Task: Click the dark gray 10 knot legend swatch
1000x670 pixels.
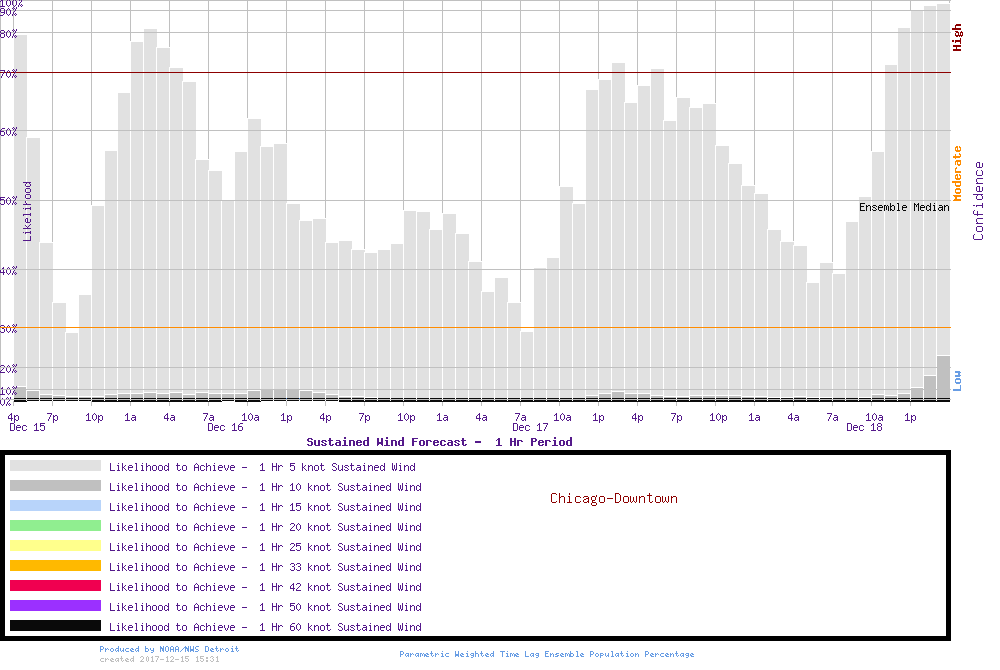Action: [x=55, y=486]
